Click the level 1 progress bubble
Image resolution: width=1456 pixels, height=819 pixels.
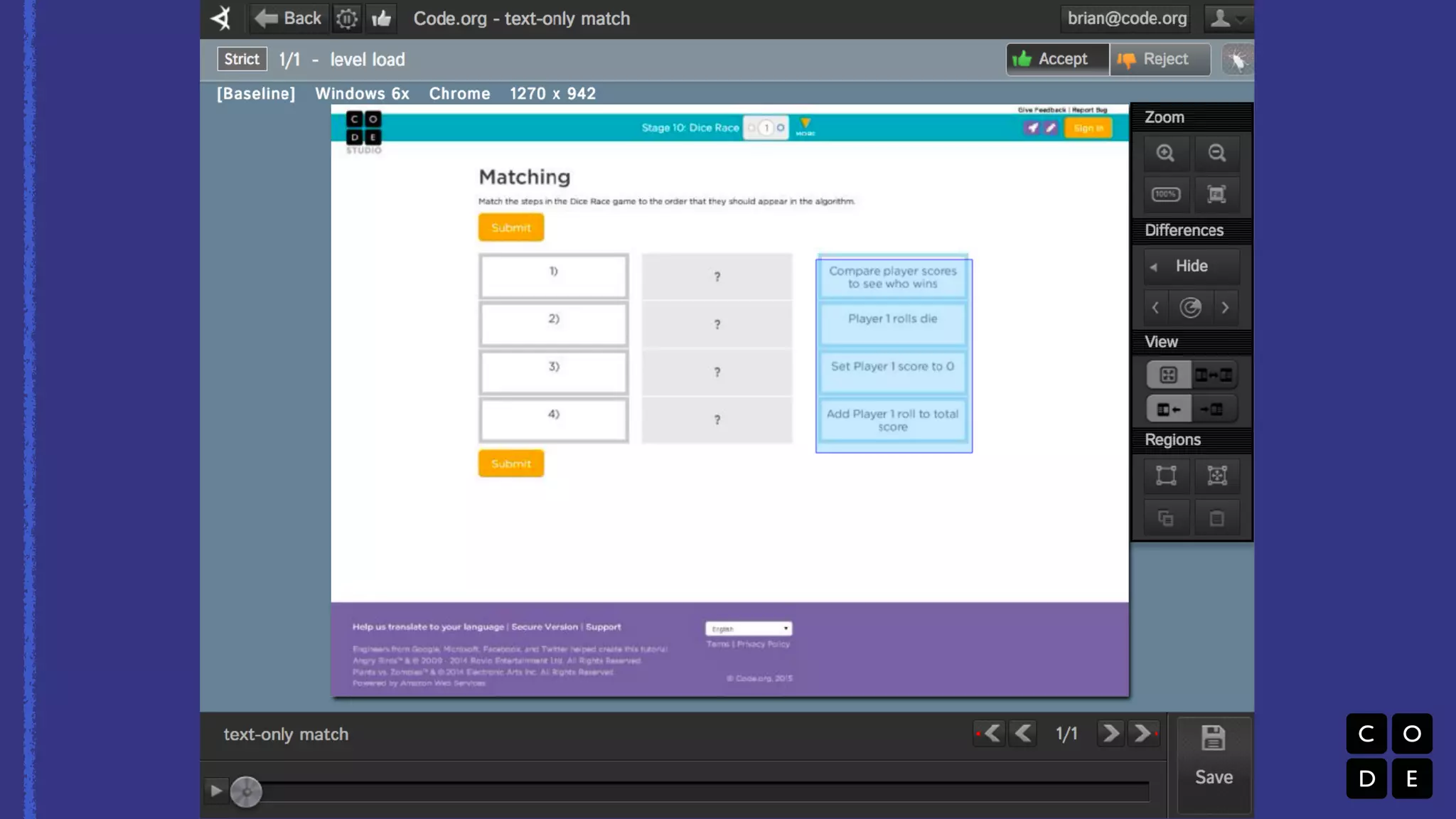[766, 128]
